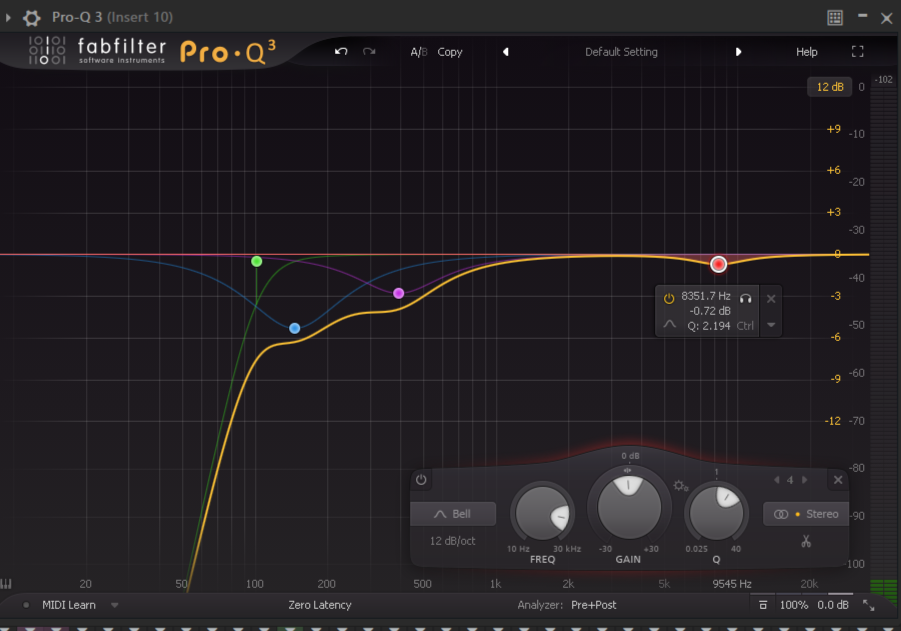Click the 0.0 dB output gain
Screen dimensions: 901x631
(833, 605)
